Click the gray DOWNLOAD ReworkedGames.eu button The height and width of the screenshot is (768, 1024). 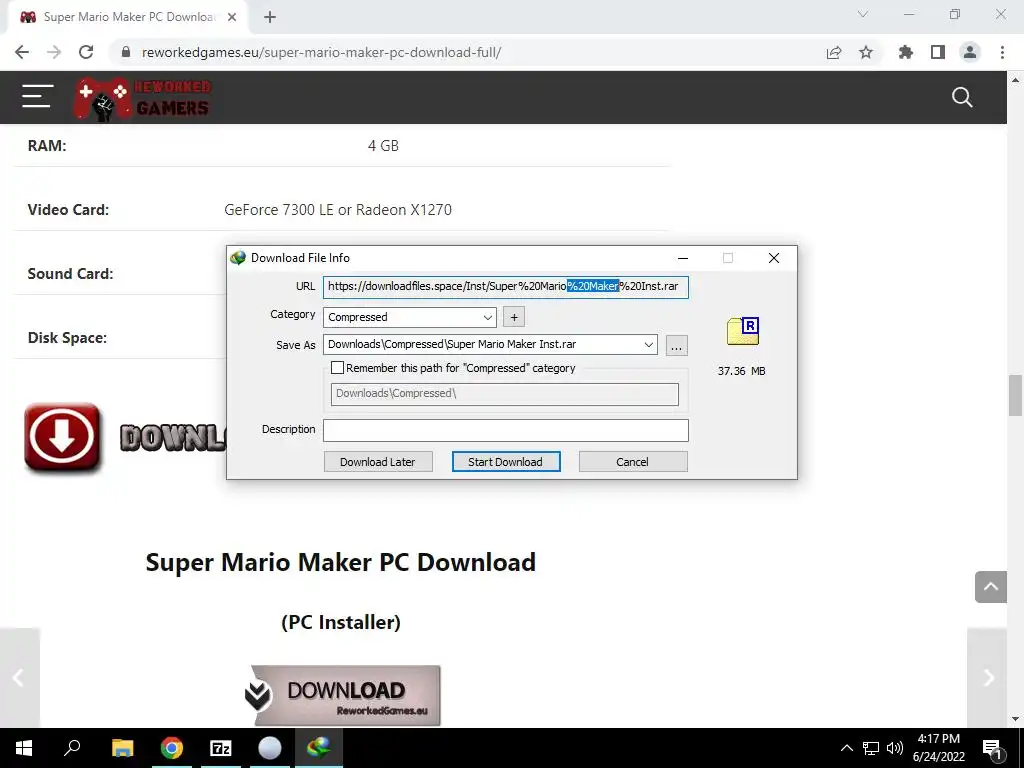[345, 696]
